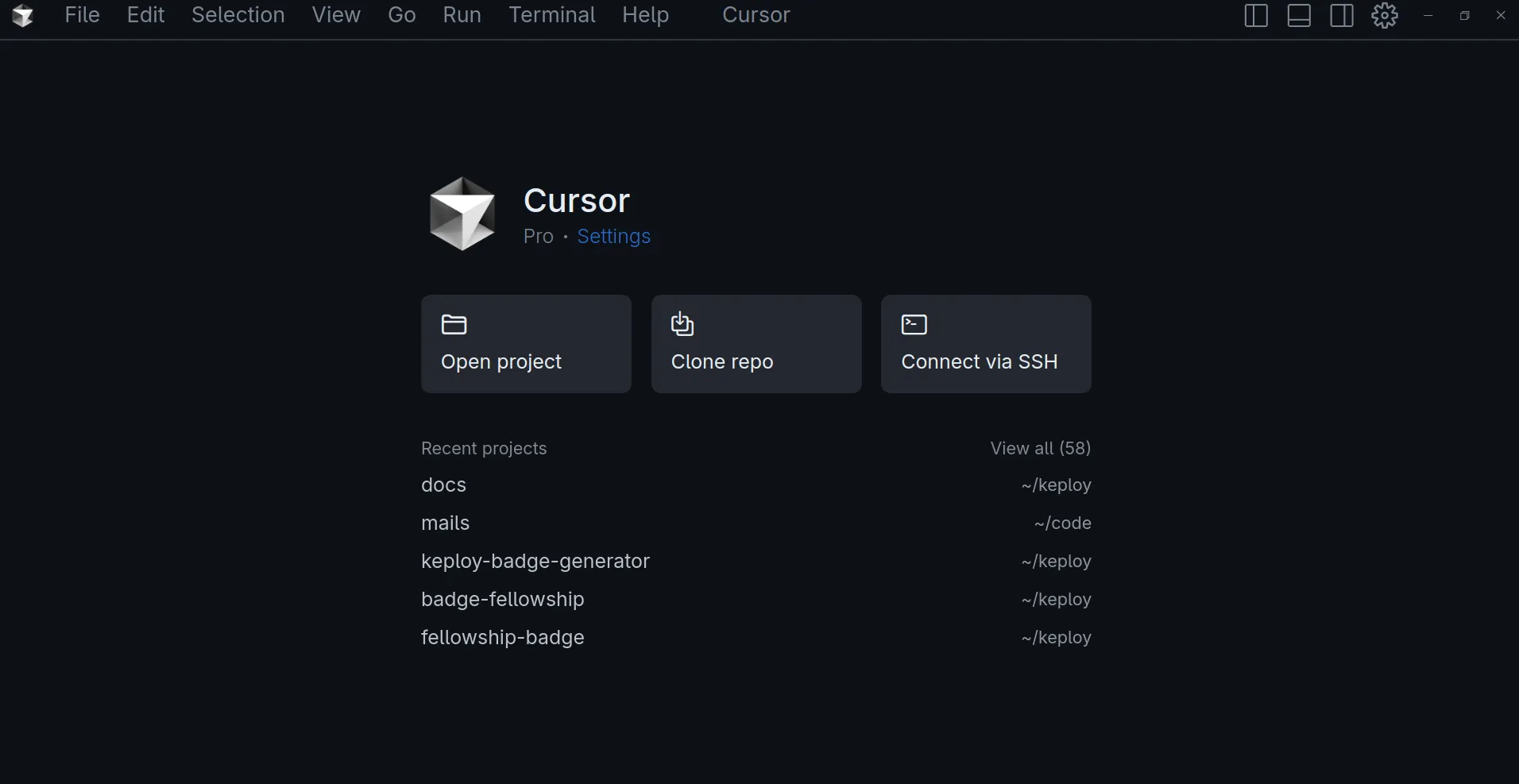The height and width of the screenshot is (784, 1519).
Task: Toggle the bottom panel layout icon
Action: point(1299,15)
